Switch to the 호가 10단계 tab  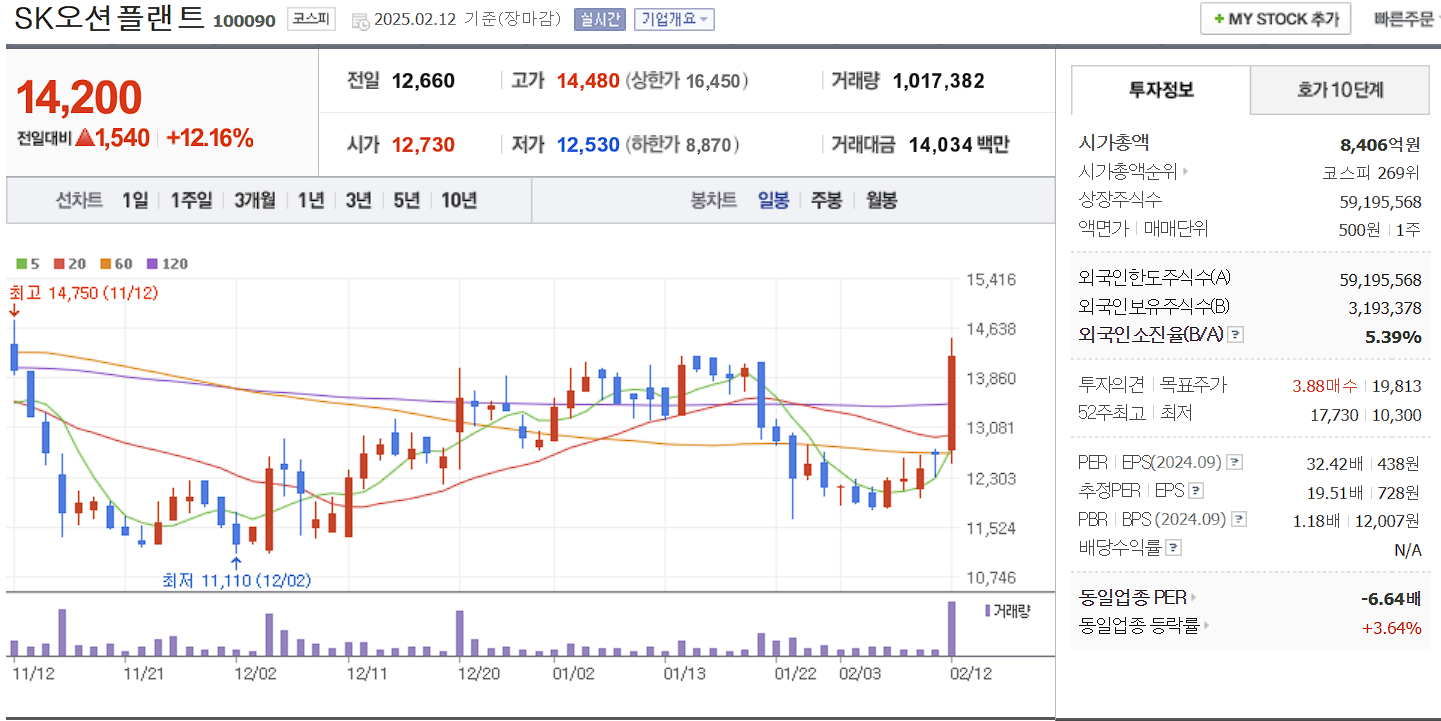1339,89
